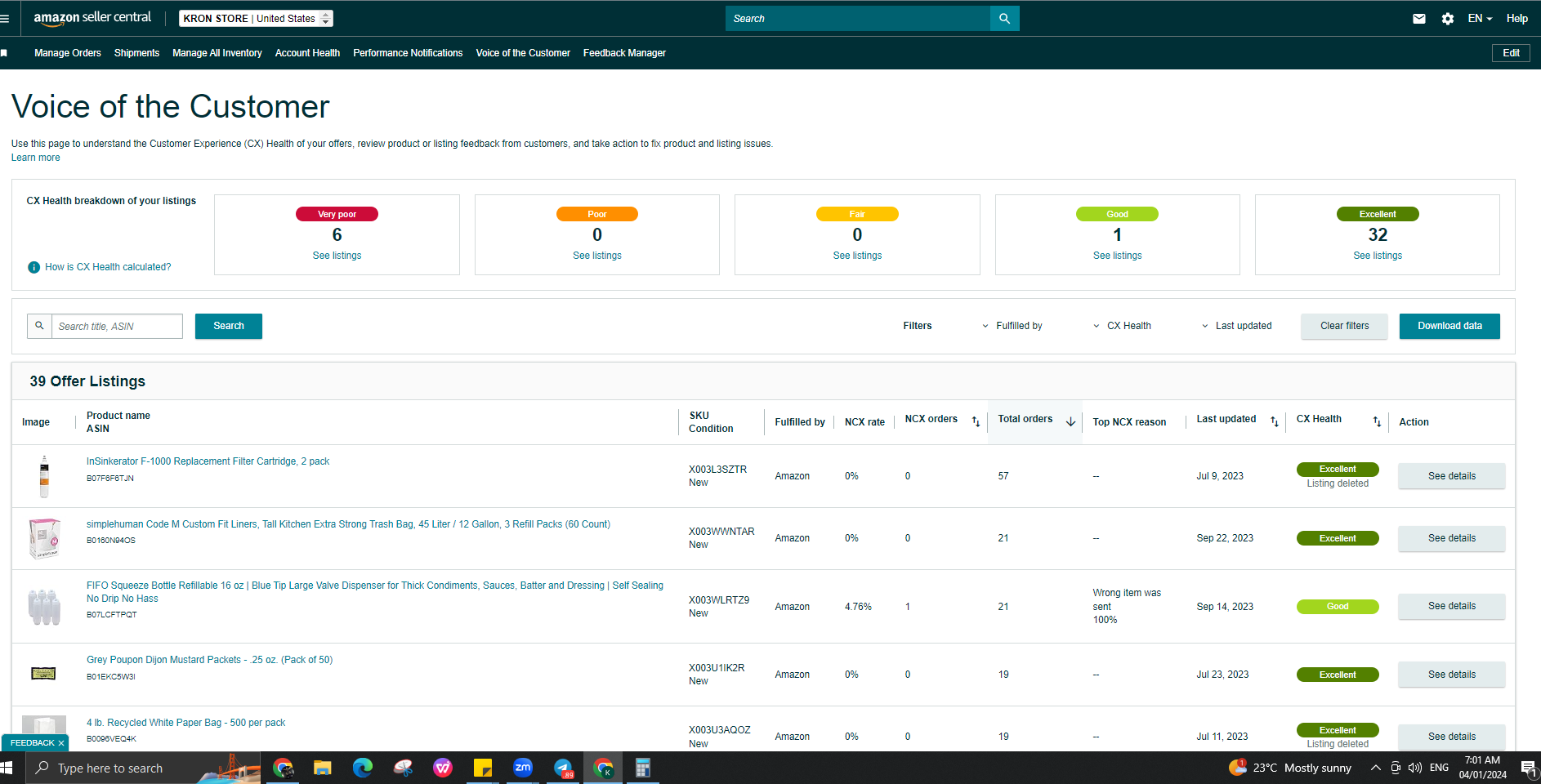
Task: Click the search magnifier button in header
Action: point(1004,18)
